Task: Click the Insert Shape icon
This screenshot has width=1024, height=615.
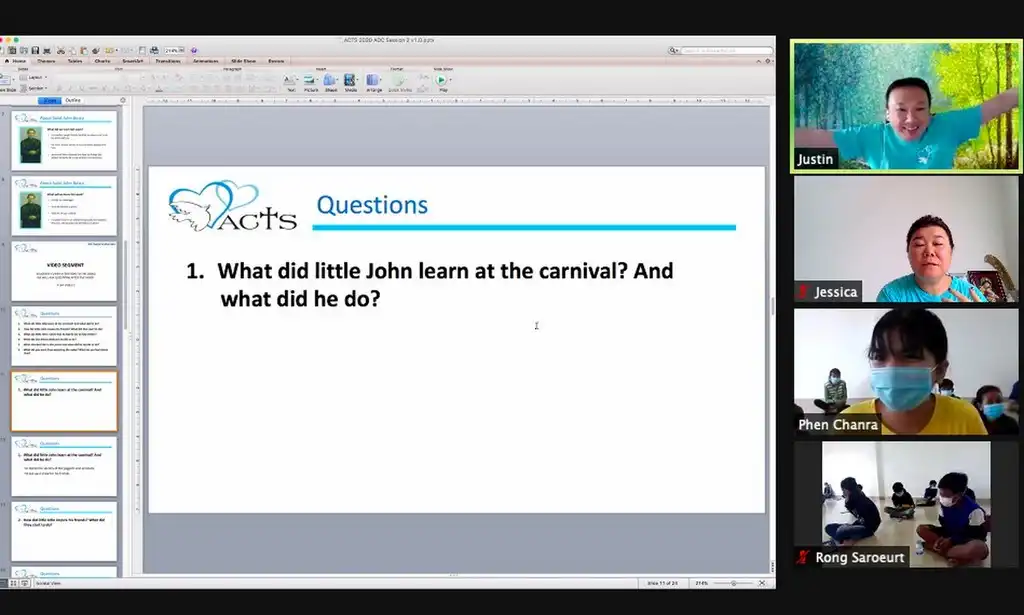Action: click(x=330, y=80)
